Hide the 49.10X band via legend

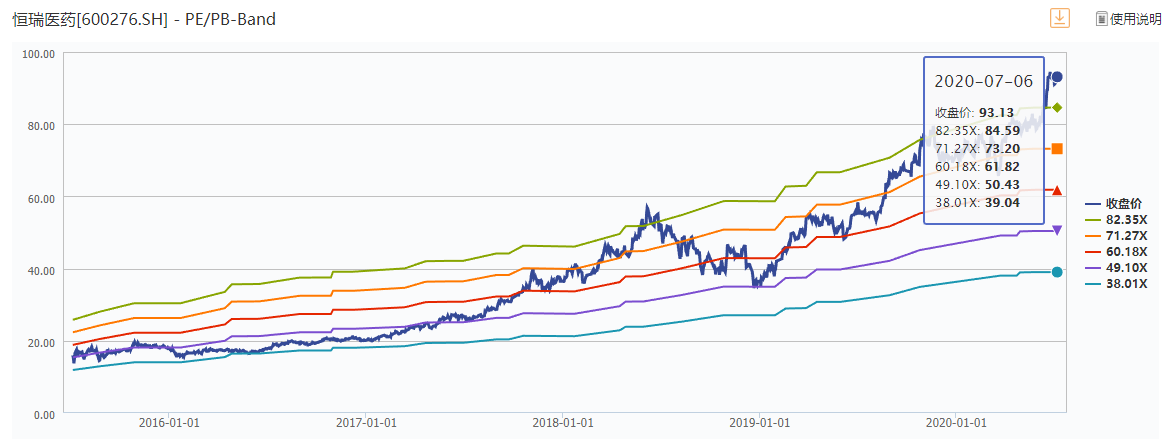pos(1119,268)
